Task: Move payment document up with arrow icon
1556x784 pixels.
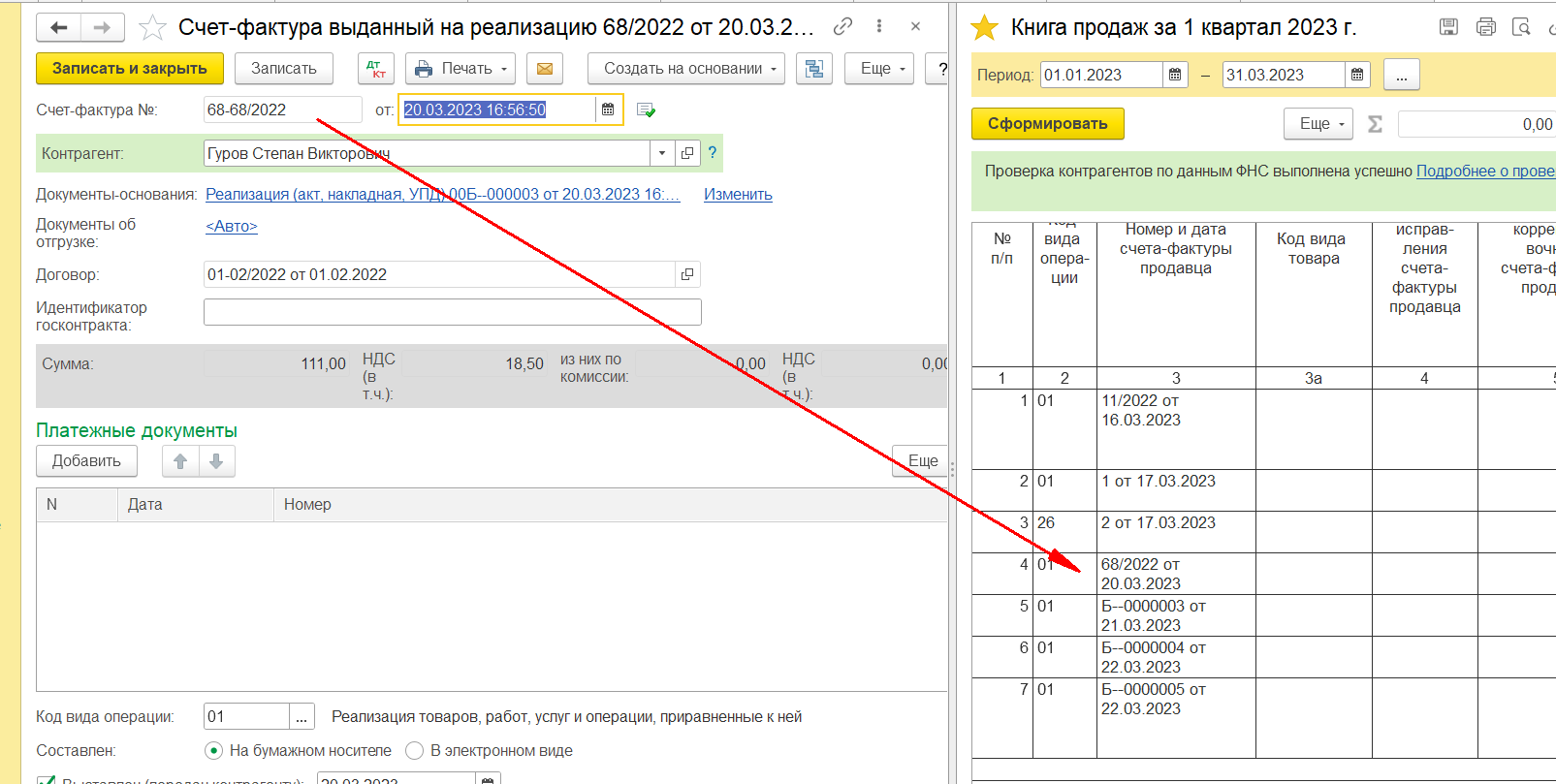Action: click(180, 461)
